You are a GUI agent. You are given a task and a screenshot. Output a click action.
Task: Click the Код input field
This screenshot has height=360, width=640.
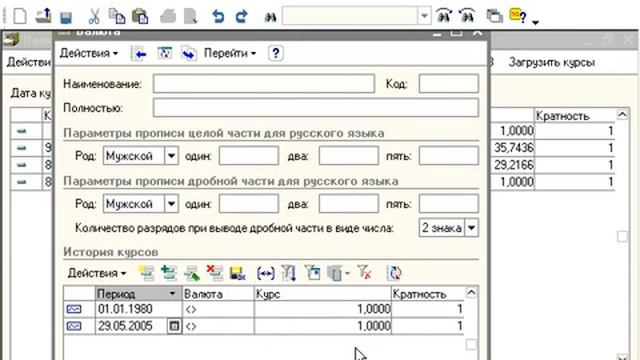point(449,84)
